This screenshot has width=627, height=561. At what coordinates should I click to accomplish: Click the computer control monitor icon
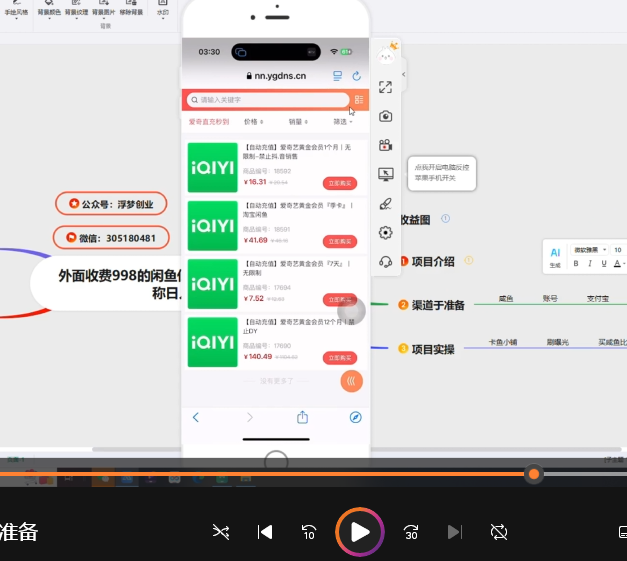(385, 174)
